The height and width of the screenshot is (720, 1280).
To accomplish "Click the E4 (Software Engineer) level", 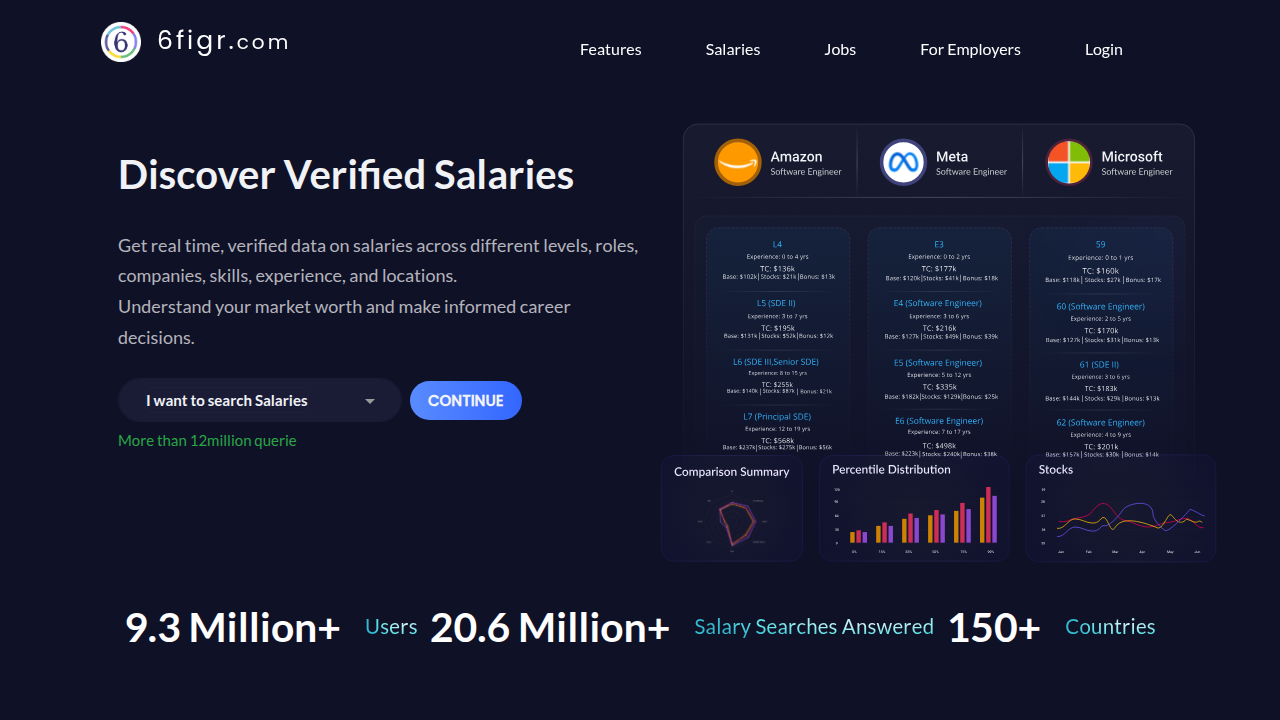I will tap(938, 302).
